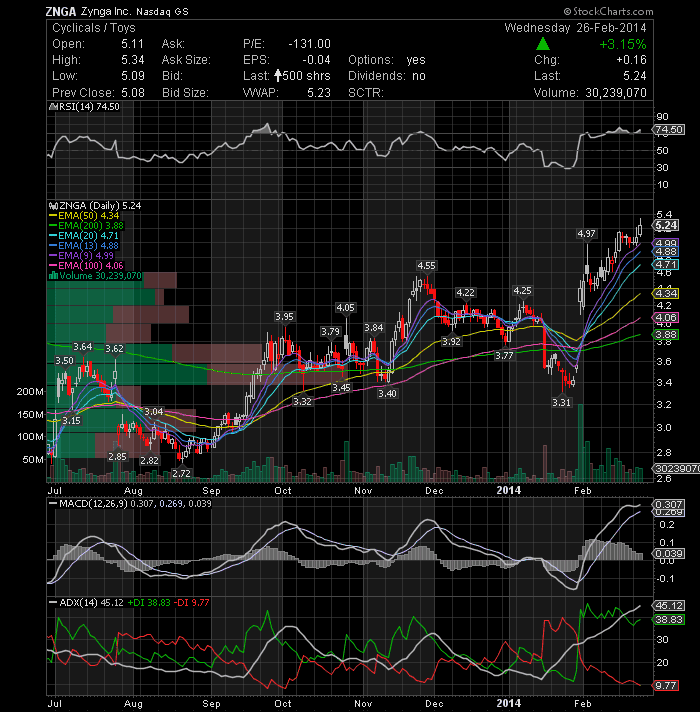The width and height of the screenshot is (700, 712).
Task: Click the Ask Size: label
Action: (186, 60)
